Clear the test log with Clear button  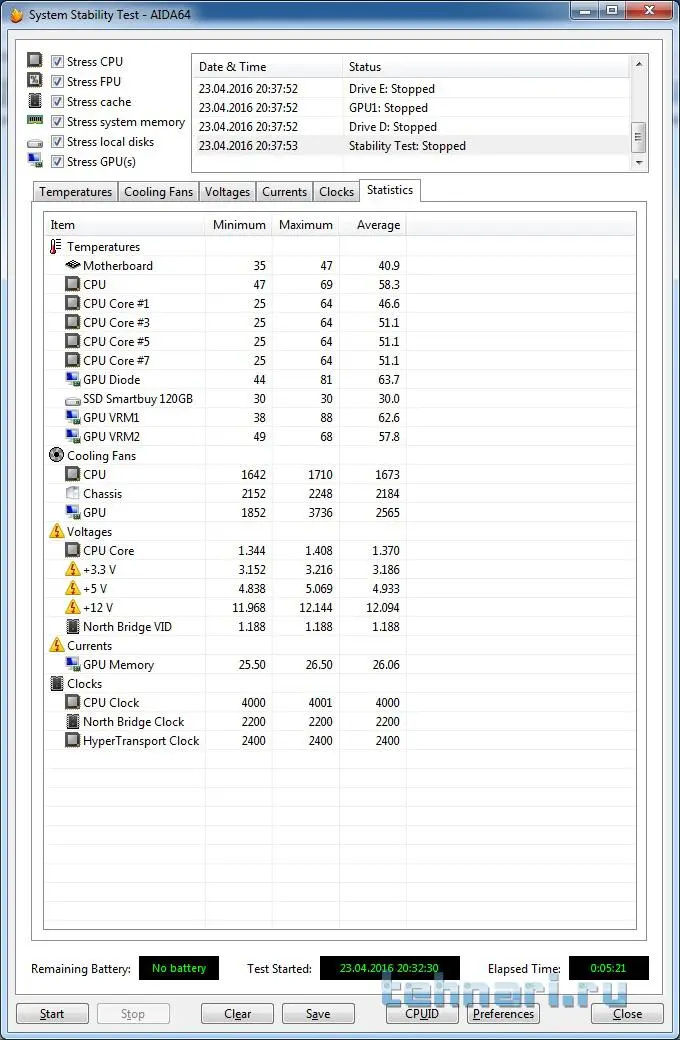point(238,1014)
